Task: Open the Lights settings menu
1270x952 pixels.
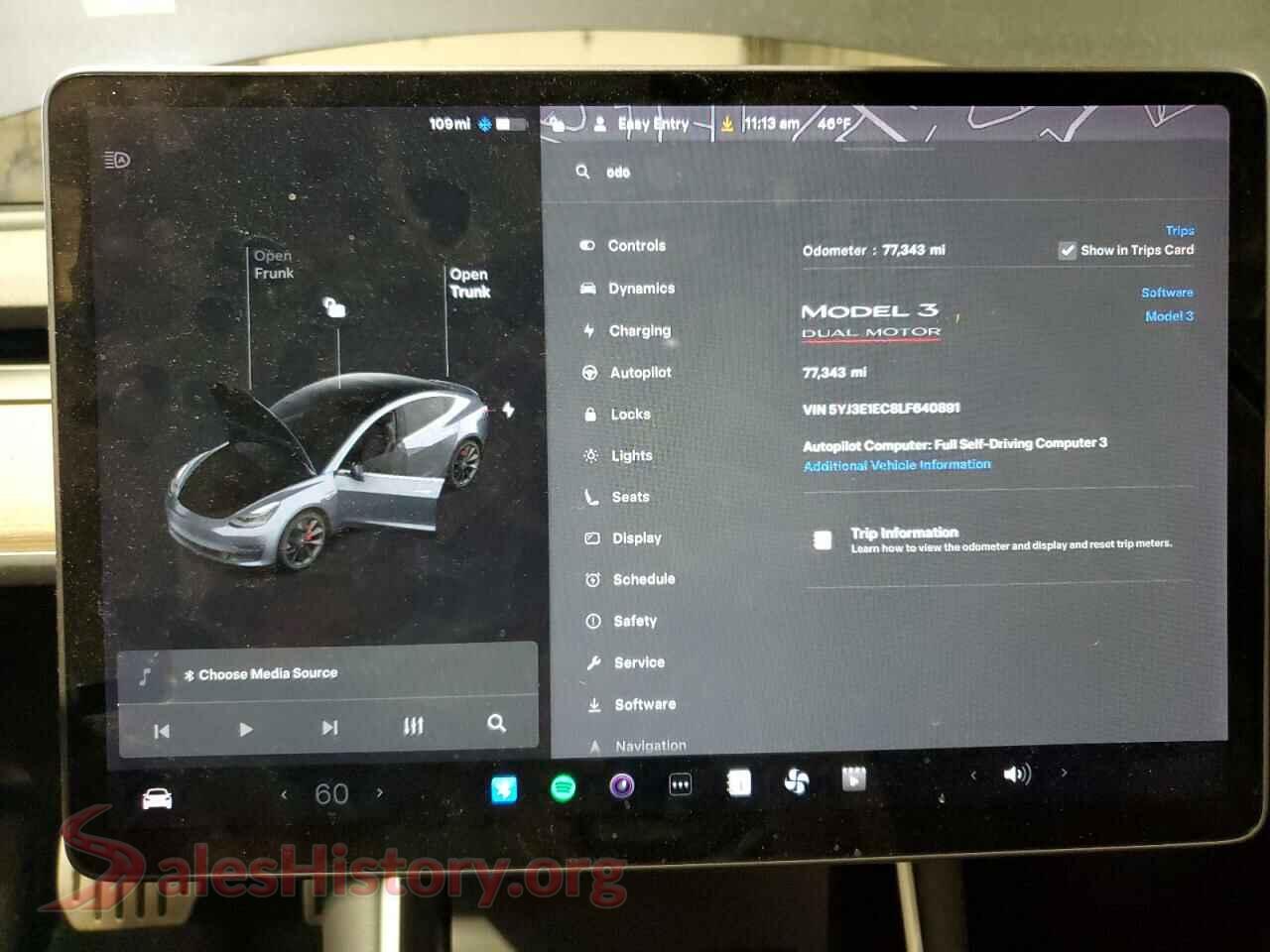Action: point(618,456)
